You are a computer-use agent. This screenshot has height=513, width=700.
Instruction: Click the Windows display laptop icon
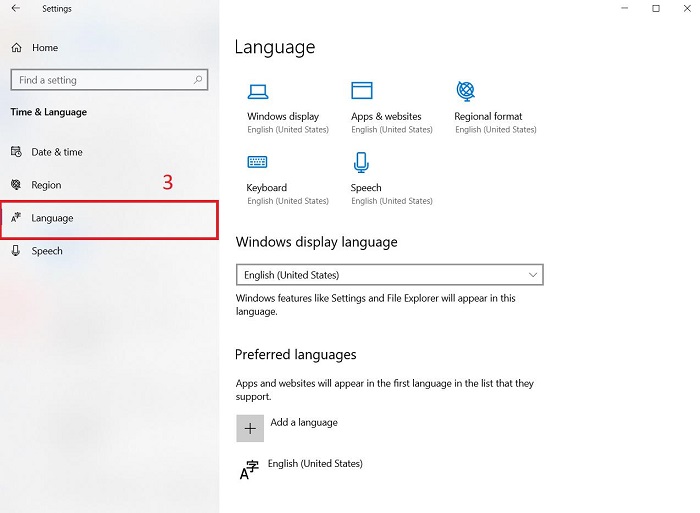click(258, 91)
